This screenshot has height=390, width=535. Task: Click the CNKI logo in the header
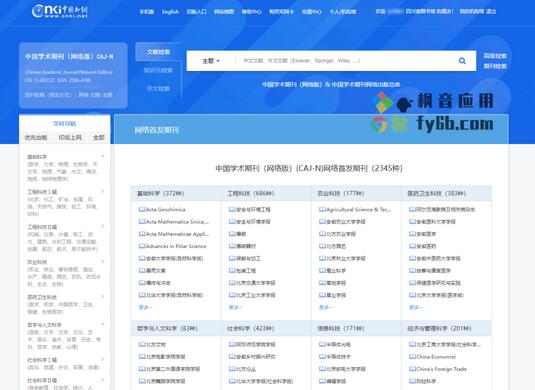pyautogui.click(x=60, y=11)
